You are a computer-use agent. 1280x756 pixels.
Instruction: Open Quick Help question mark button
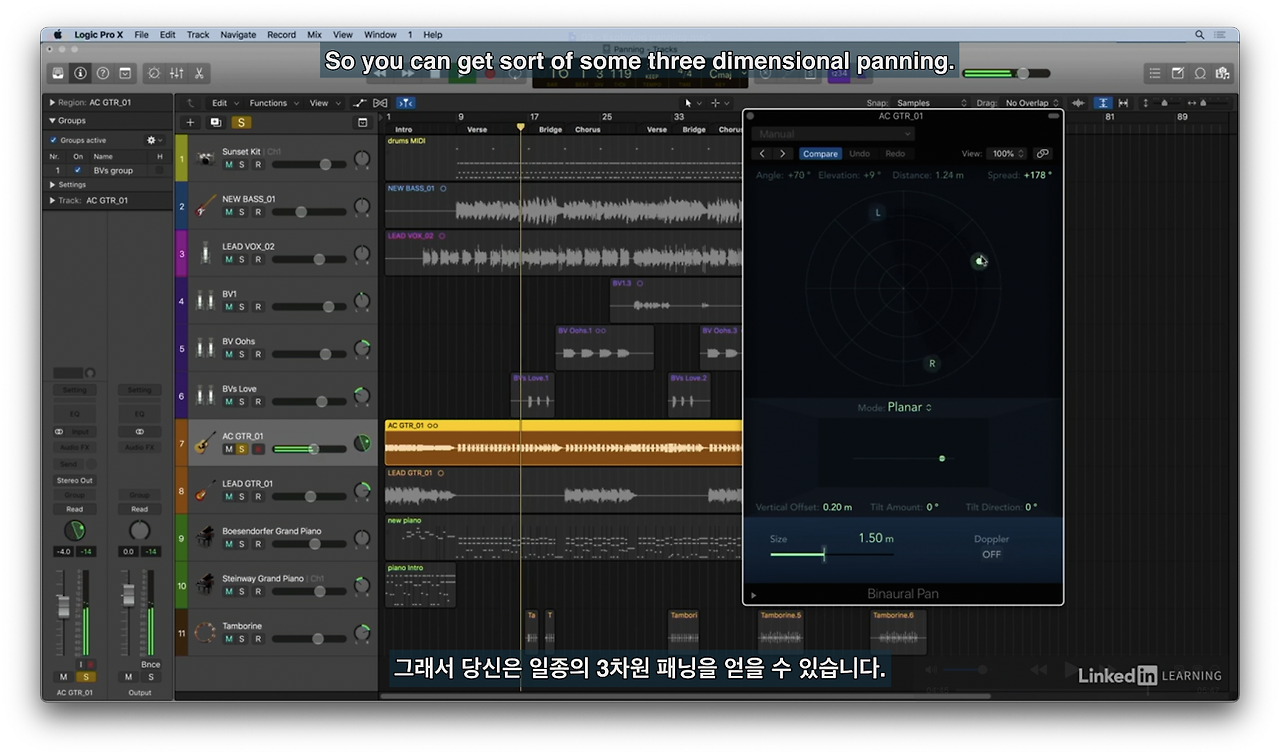pos(102,73)
